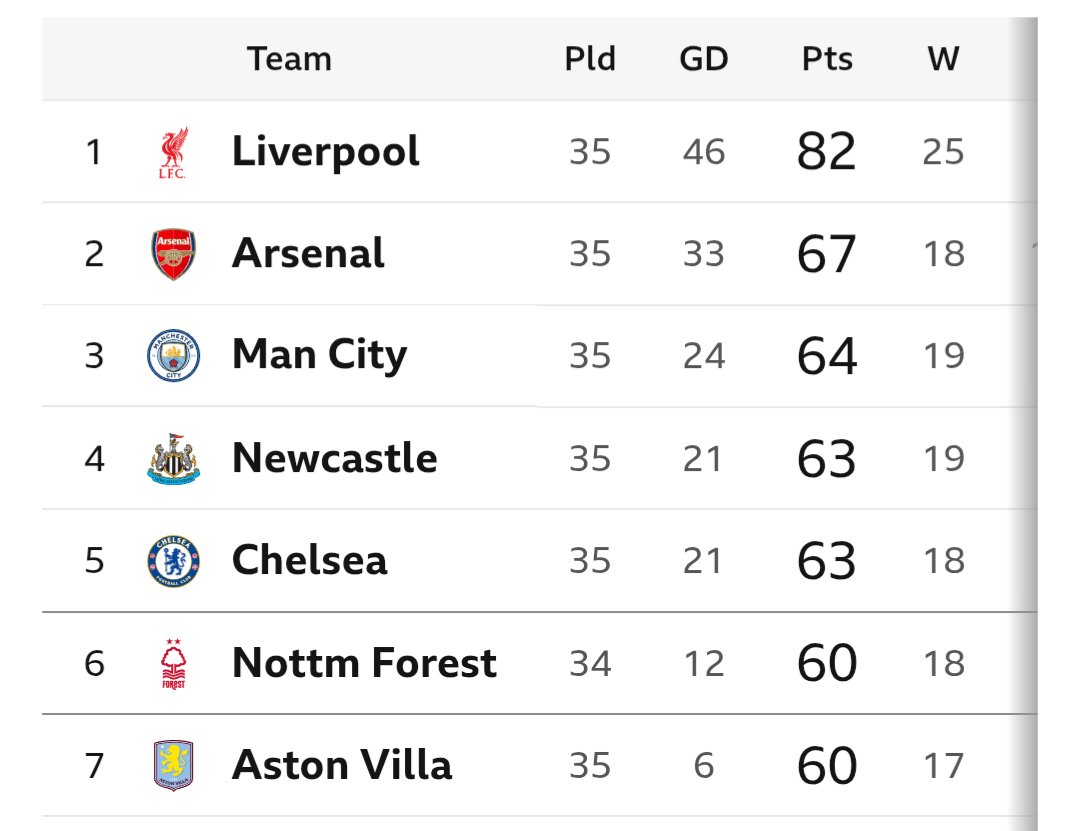The height and width of the screenshot is (831, 1080).
Task: Open the Newcastle team link
Action: [x=335, y=458]
